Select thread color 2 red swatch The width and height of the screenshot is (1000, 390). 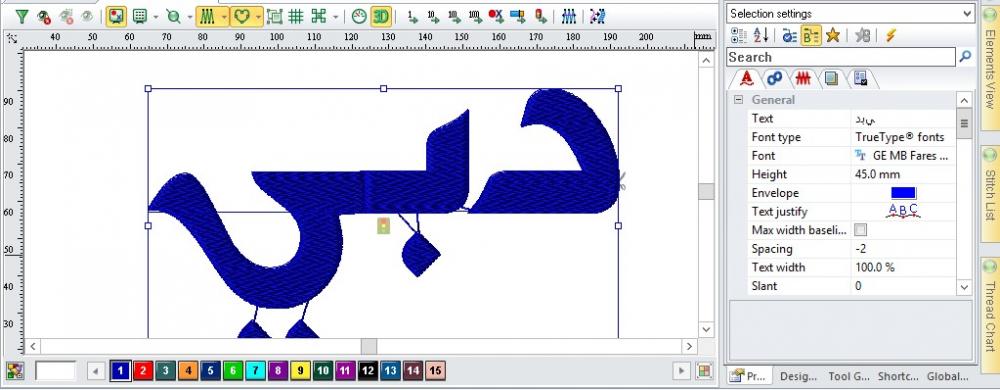[x=143, y=371]
